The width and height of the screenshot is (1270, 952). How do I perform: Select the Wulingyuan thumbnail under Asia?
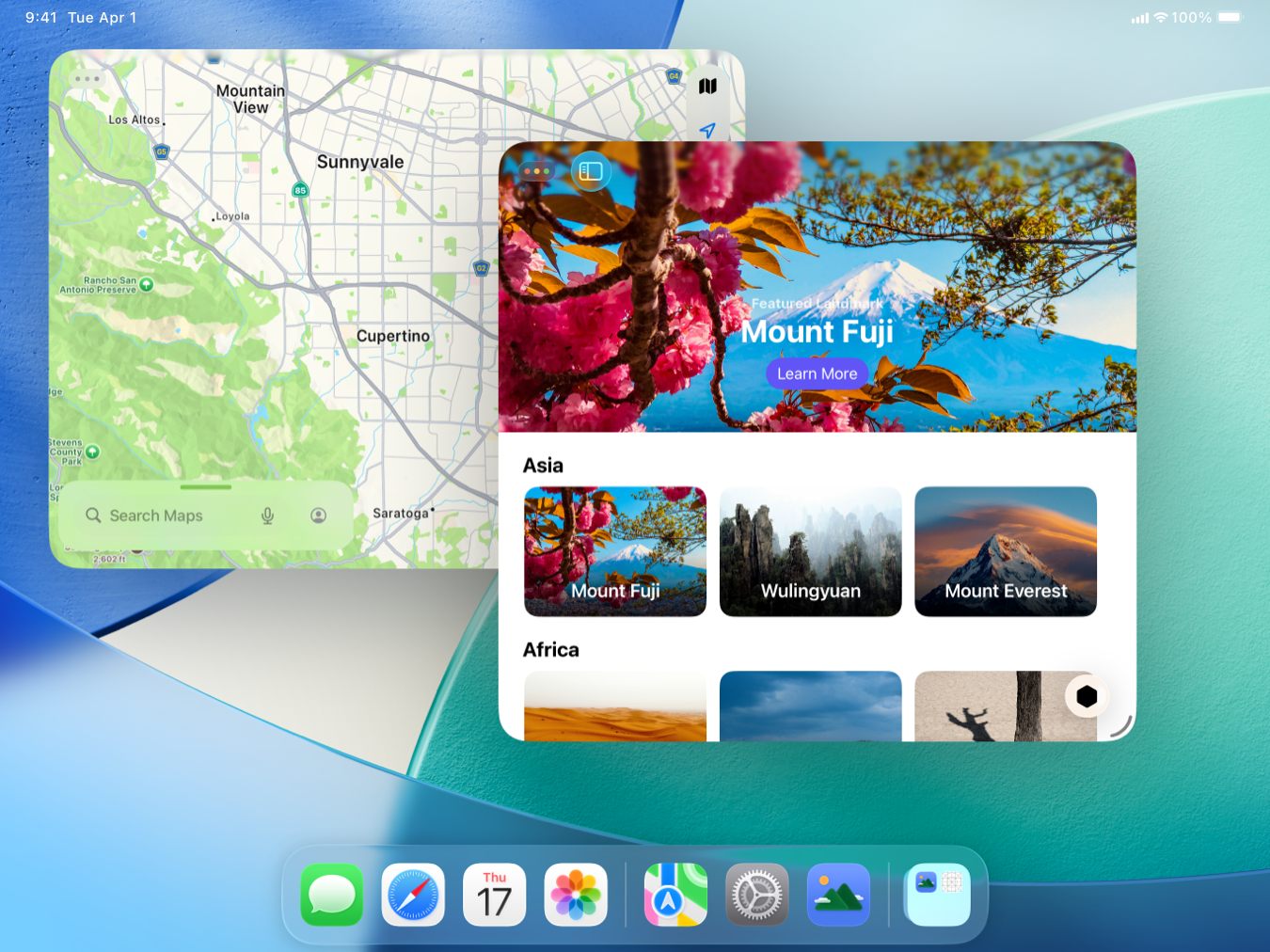pyautogui.click(x=810, y=551)
